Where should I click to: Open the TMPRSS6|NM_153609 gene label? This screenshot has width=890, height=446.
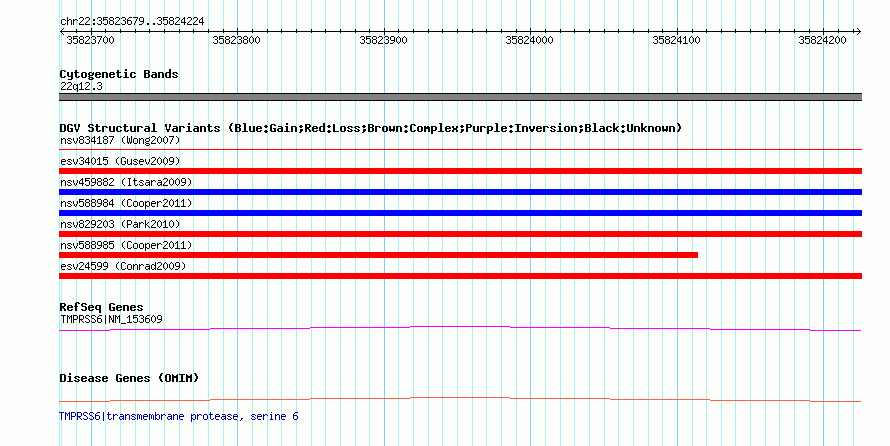tap(111, 319)
